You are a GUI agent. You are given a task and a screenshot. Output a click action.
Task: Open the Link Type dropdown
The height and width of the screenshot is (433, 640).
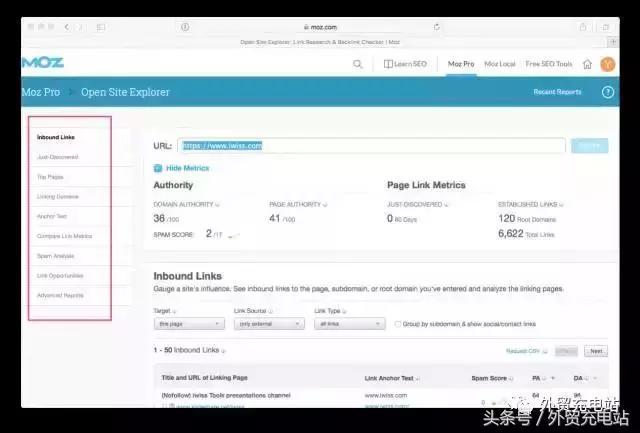point(350,324)
